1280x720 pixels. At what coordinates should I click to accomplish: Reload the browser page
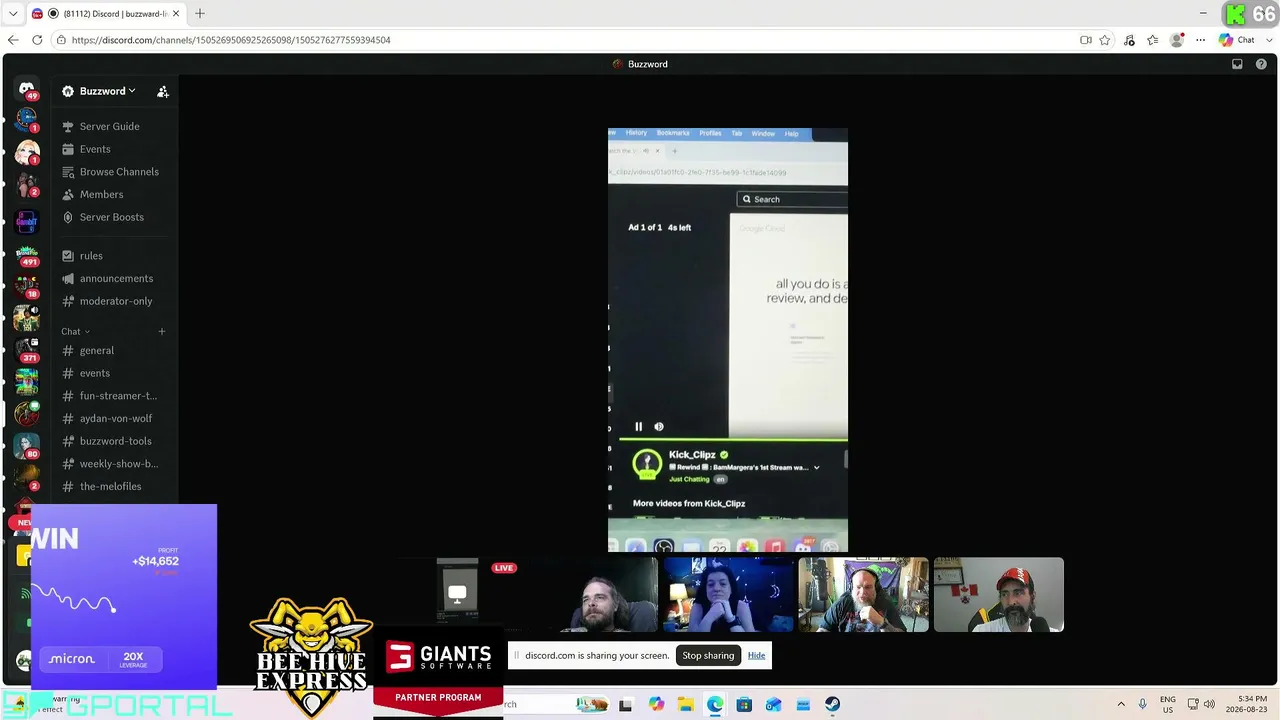[37, 40]
